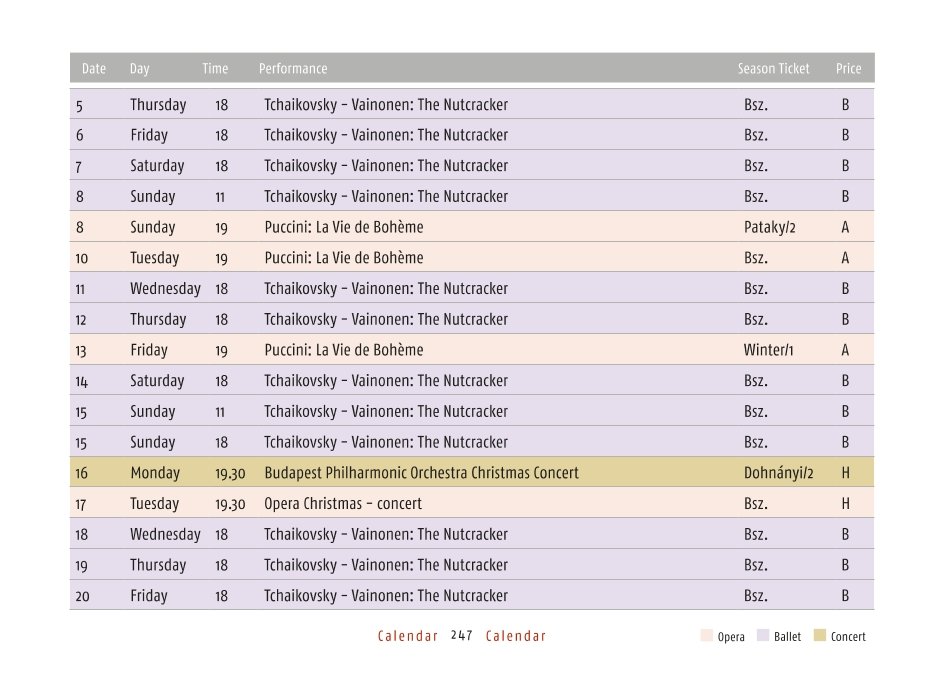Select the Performance column header
The height and width of the screenshot is (679, 944).
click(293, 69)
